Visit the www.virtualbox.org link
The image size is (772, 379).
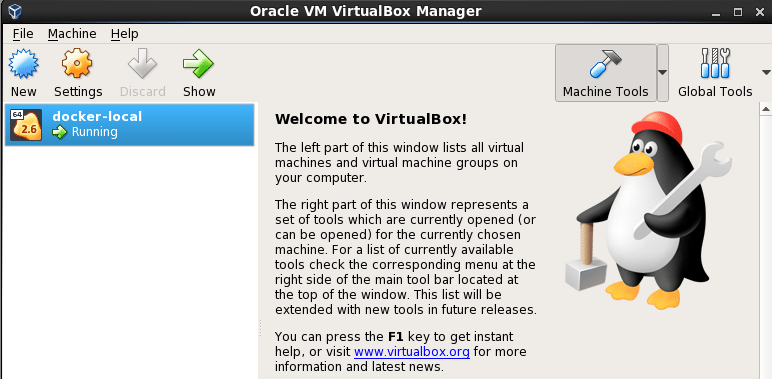coord(412,352)
